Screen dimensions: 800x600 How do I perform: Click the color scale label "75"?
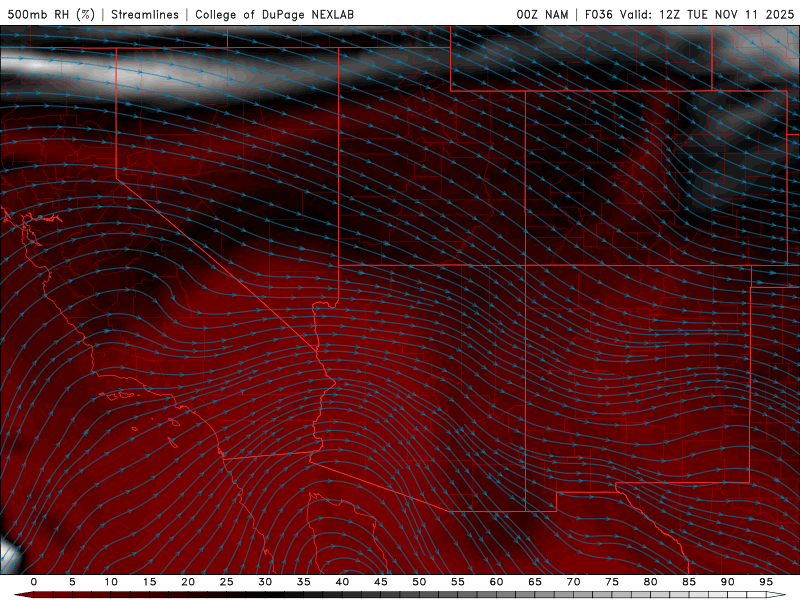pos(612,582)
